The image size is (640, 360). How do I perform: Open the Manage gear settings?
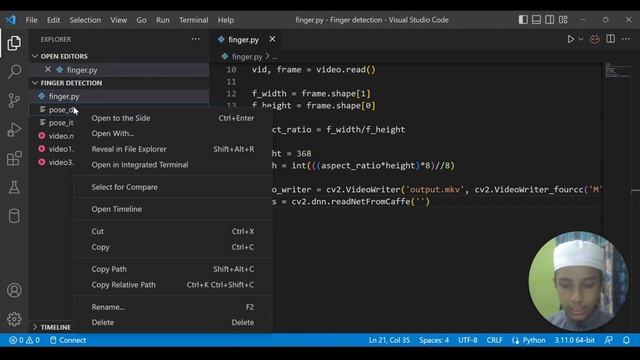pyautogui.click(x=14, y=319)
